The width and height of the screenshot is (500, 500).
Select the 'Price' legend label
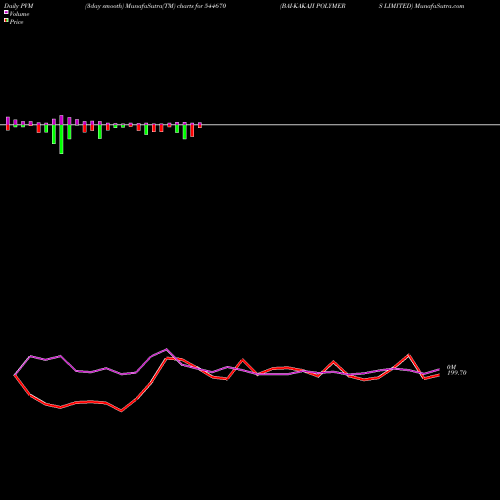(x=16, y=22)
